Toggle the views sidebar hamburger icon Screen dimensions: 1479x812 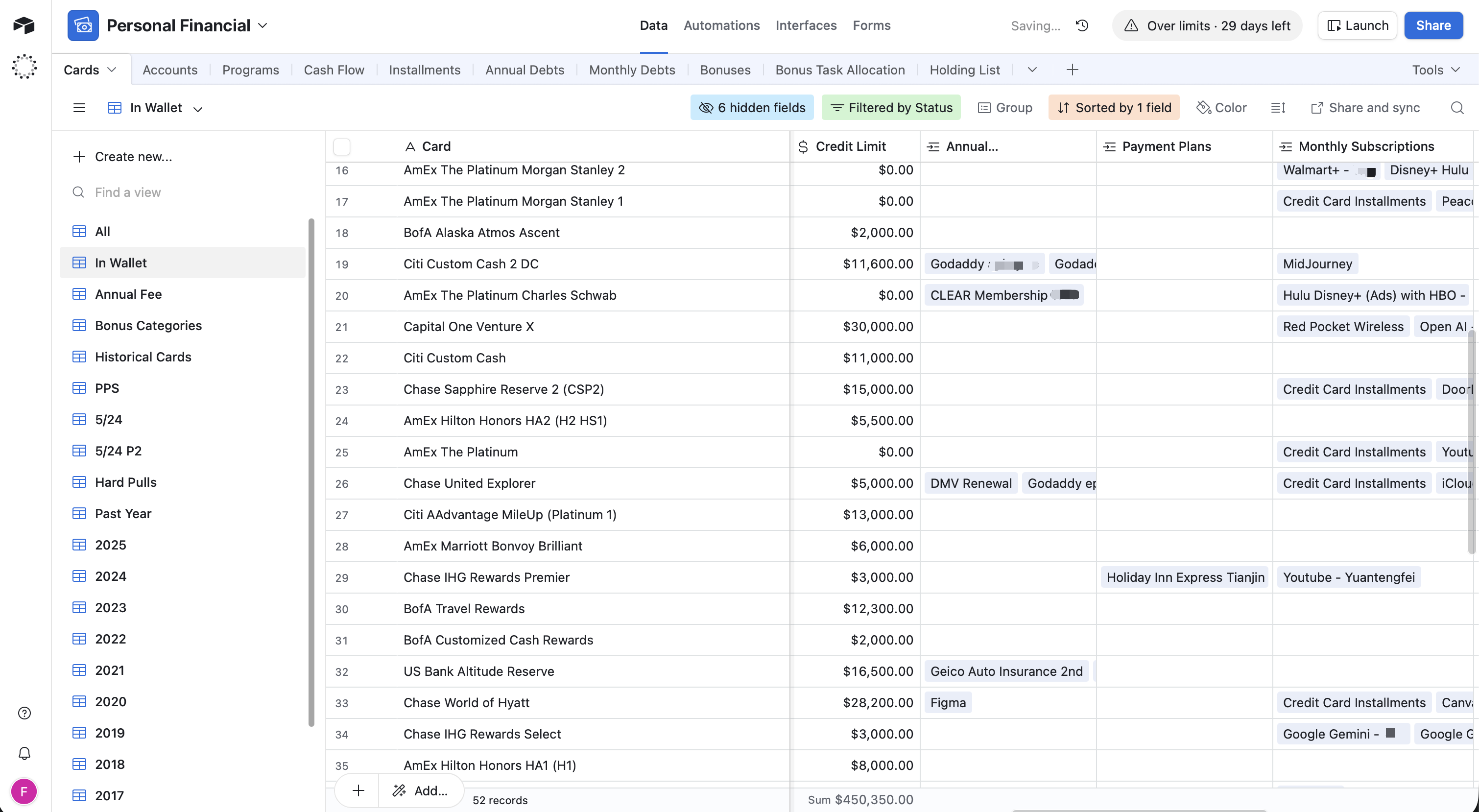[x=79, y=107]
